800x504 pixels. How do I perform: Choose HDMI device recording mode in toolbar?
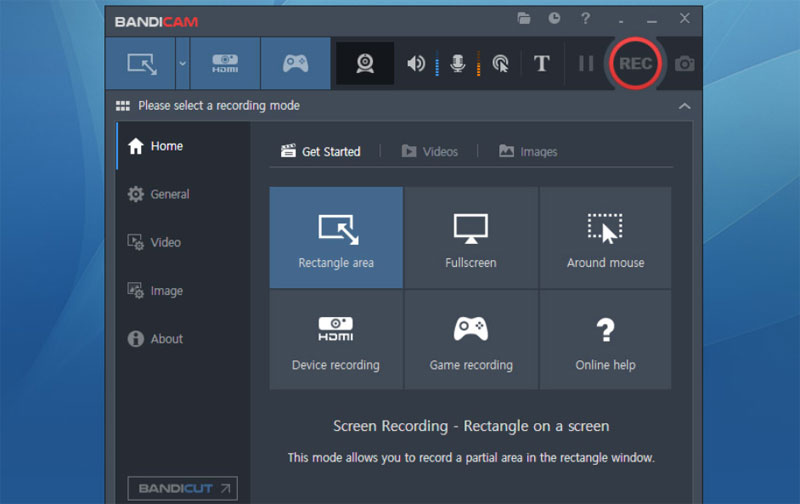tap(225, 64)
